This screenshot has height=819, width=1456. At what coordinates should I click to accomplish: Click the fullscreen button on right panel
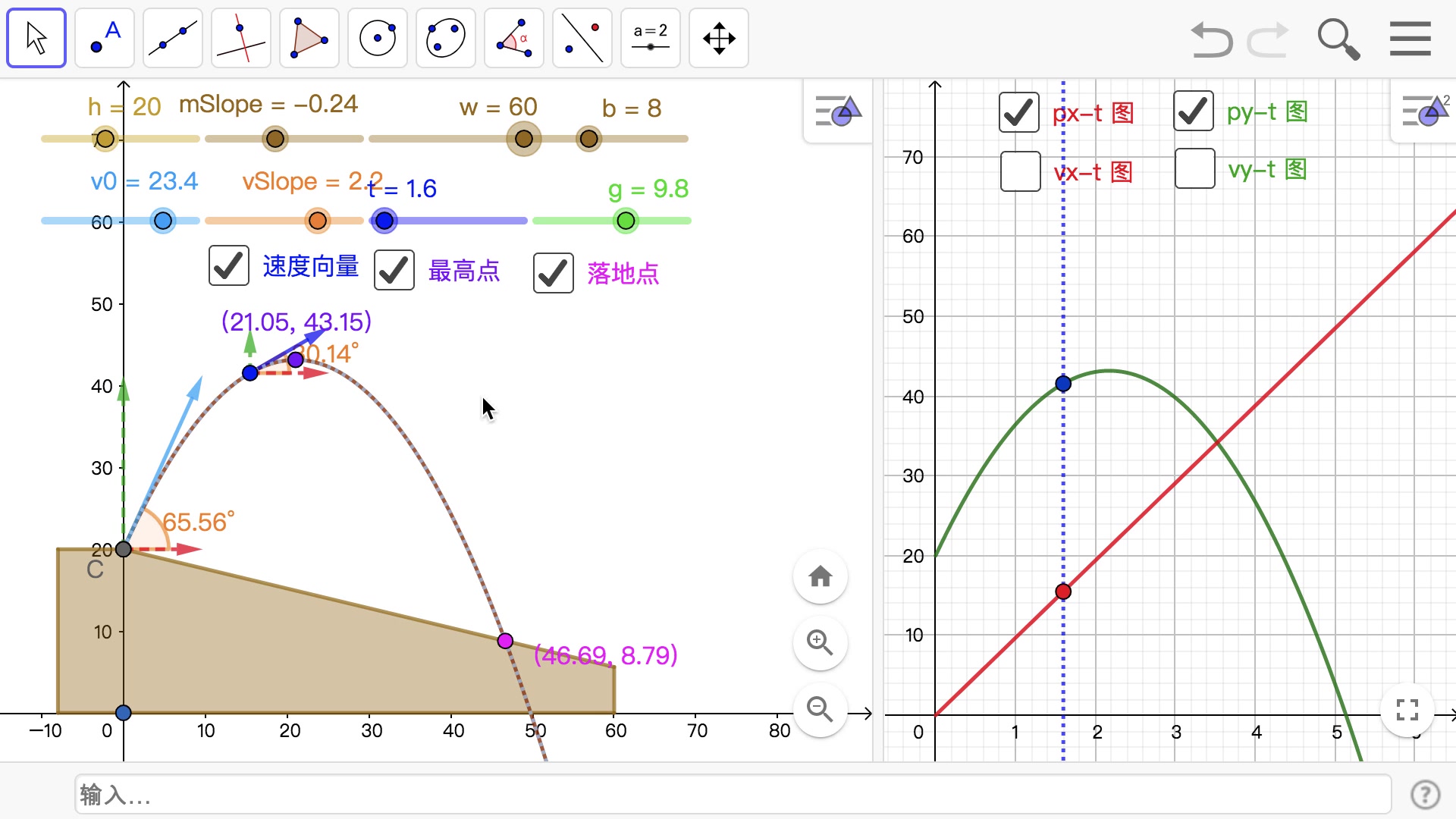click(1407, 710)
